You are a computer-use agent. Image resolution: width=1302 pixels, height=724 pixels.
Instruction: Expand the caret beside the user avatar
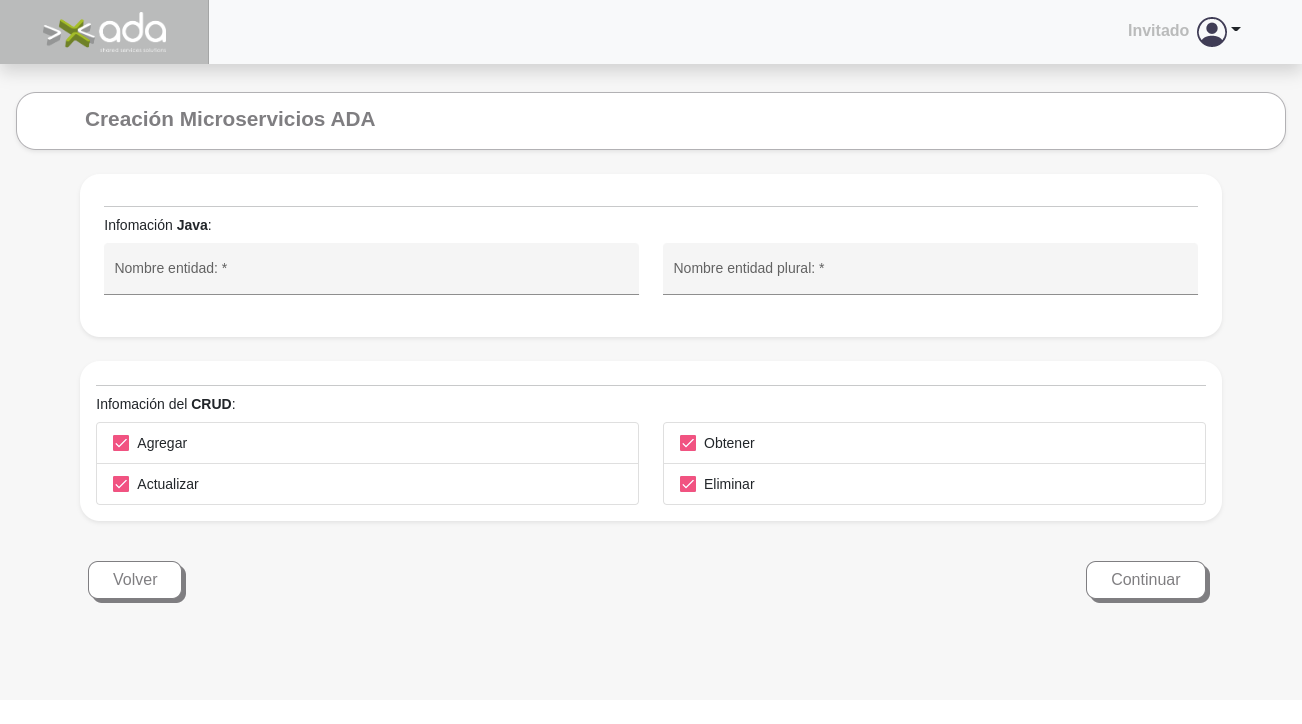click(x=1236, y=30)
